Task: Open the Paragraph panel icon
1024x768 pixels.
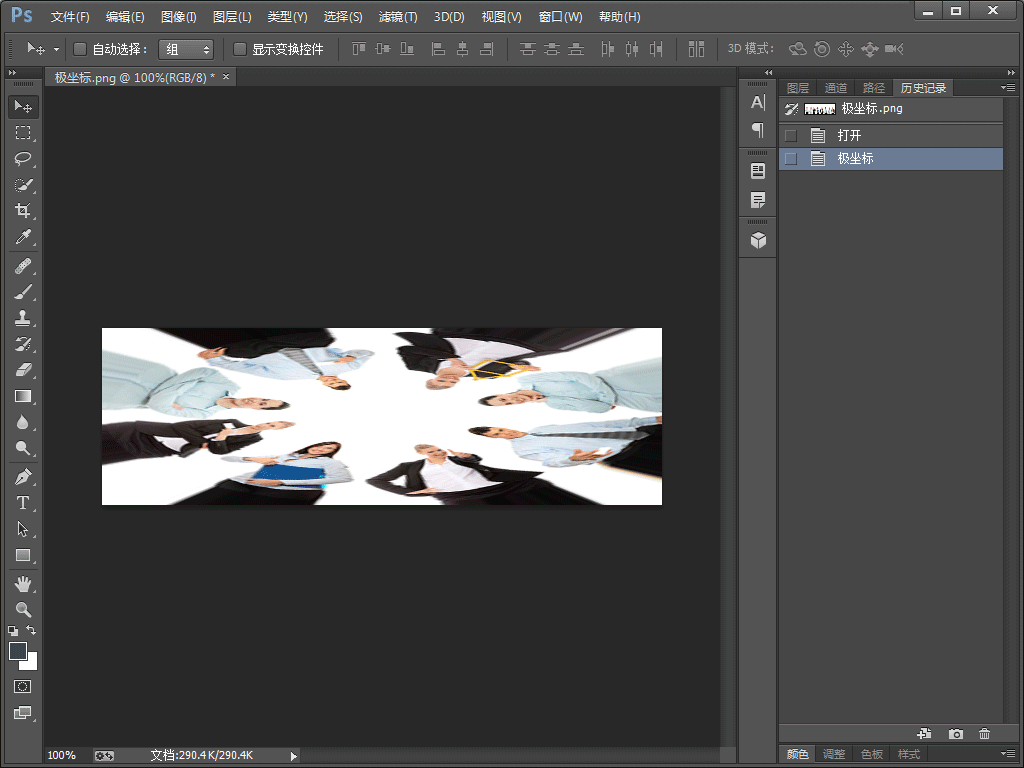Action: [x=758, y=131]
